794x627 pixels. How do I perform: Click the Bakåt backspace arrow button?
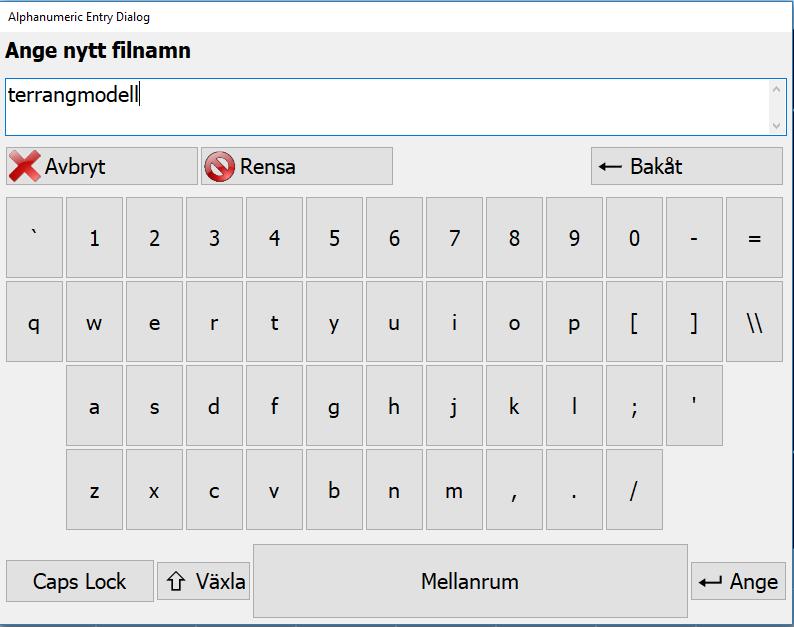pyautogui.click(x=687, y=166)
